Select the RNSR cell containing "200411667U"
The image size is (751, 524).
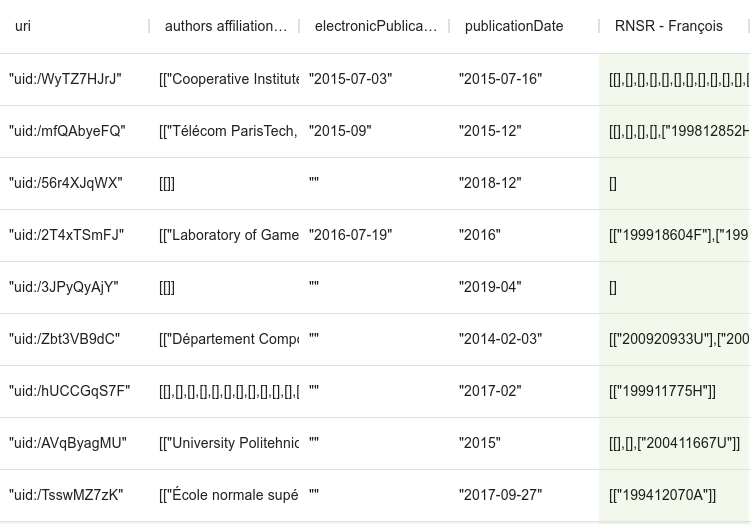tap(674, 443)
